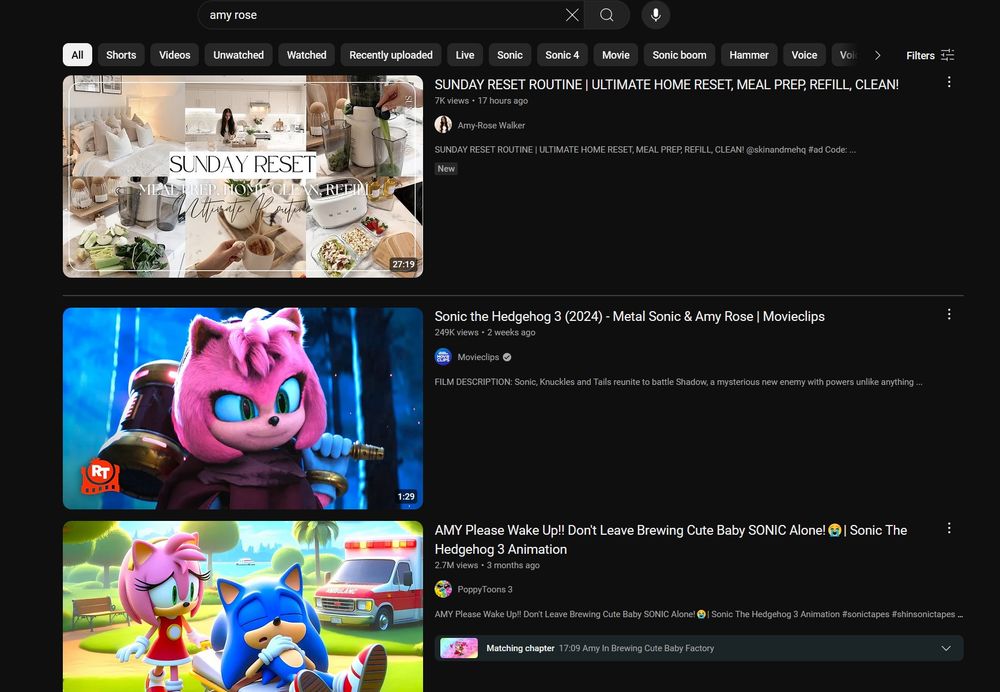Screen dimensions: 1000x692
Task: Click the '7K views • 17 hours ago' text
Action: click(481, 101)
